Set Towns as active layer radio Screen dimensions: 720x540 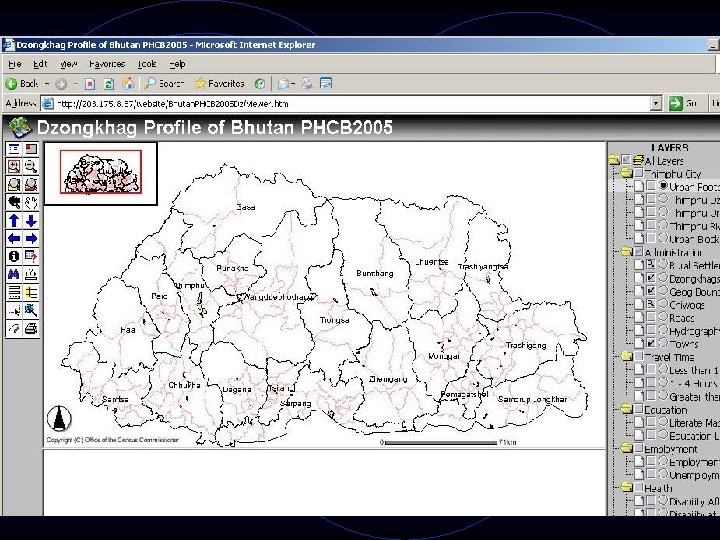tap(663, 343)
